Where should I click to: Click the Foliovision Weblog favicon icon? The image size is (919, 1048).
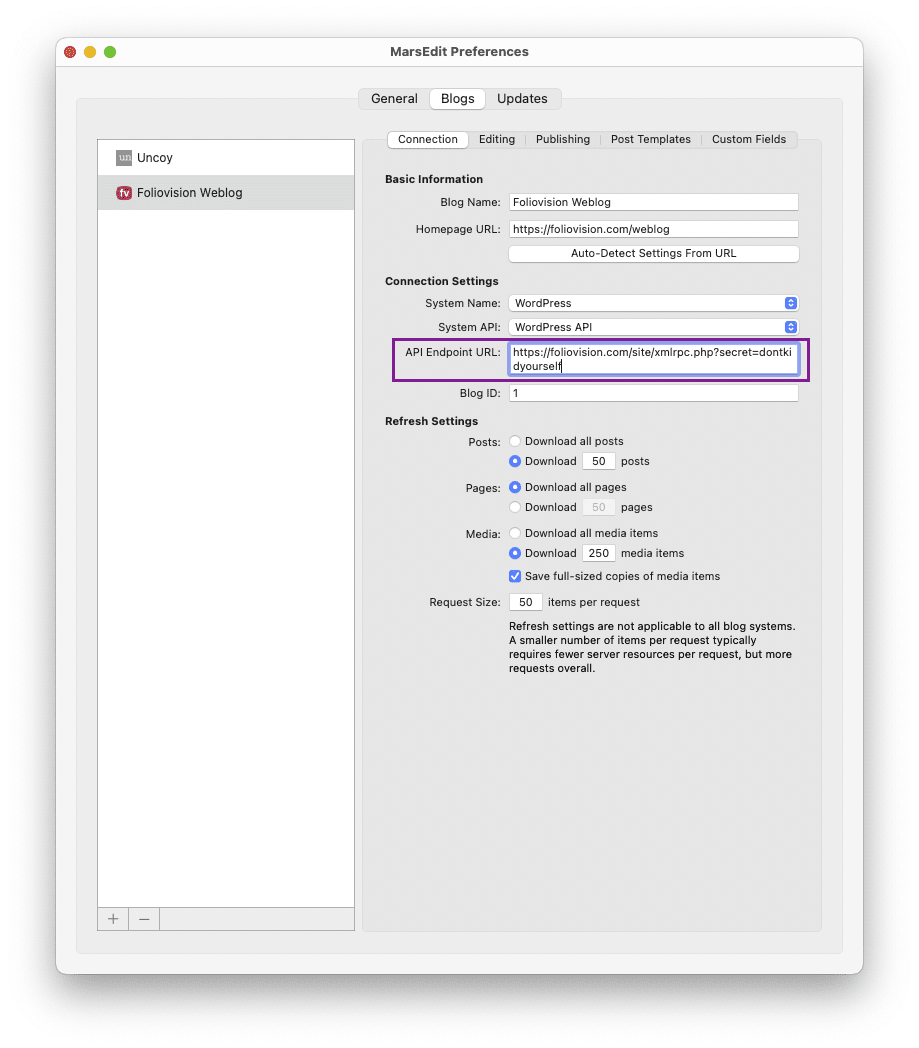tap(124, 193)
